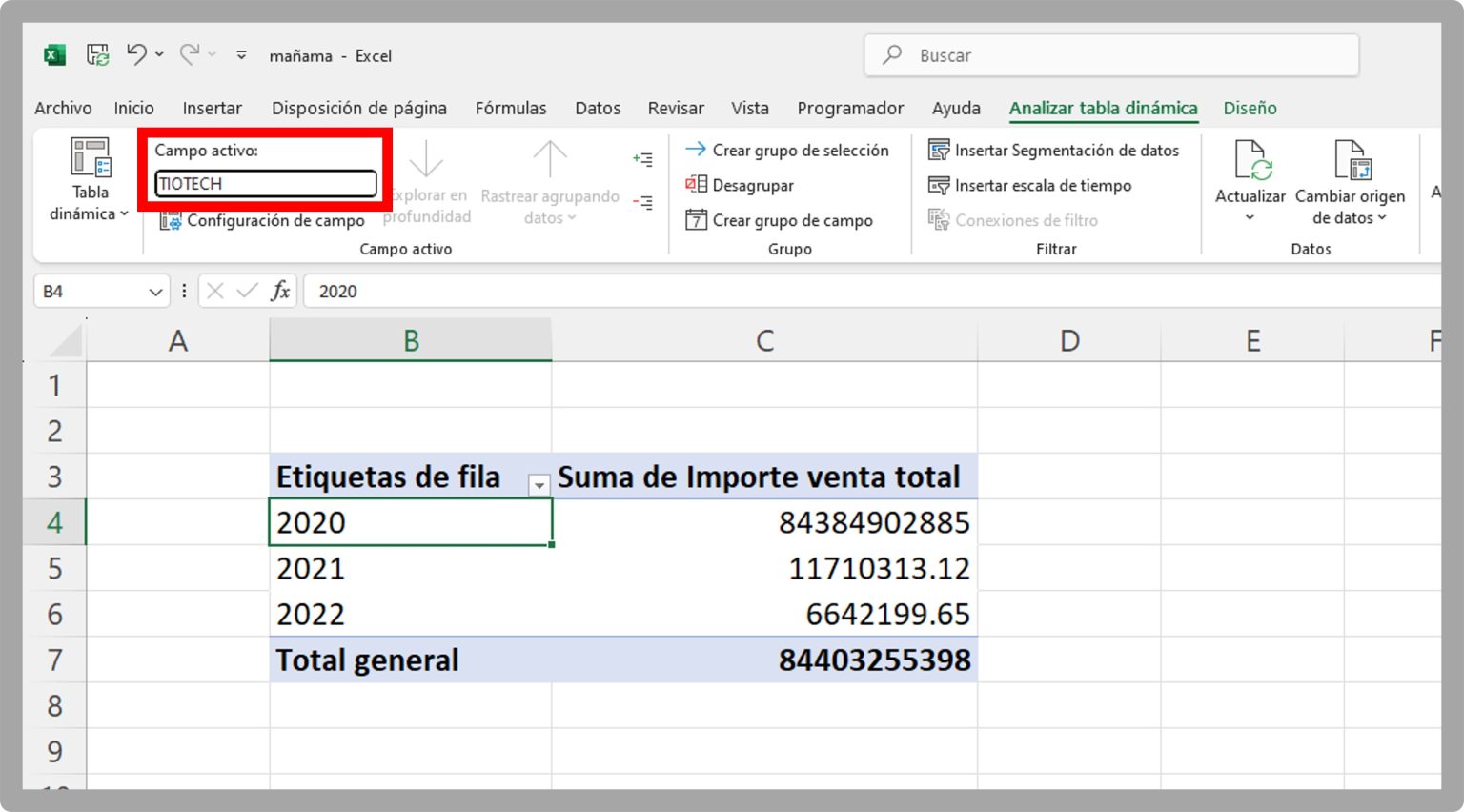Click the Insertar función fx button

point(279,291)
